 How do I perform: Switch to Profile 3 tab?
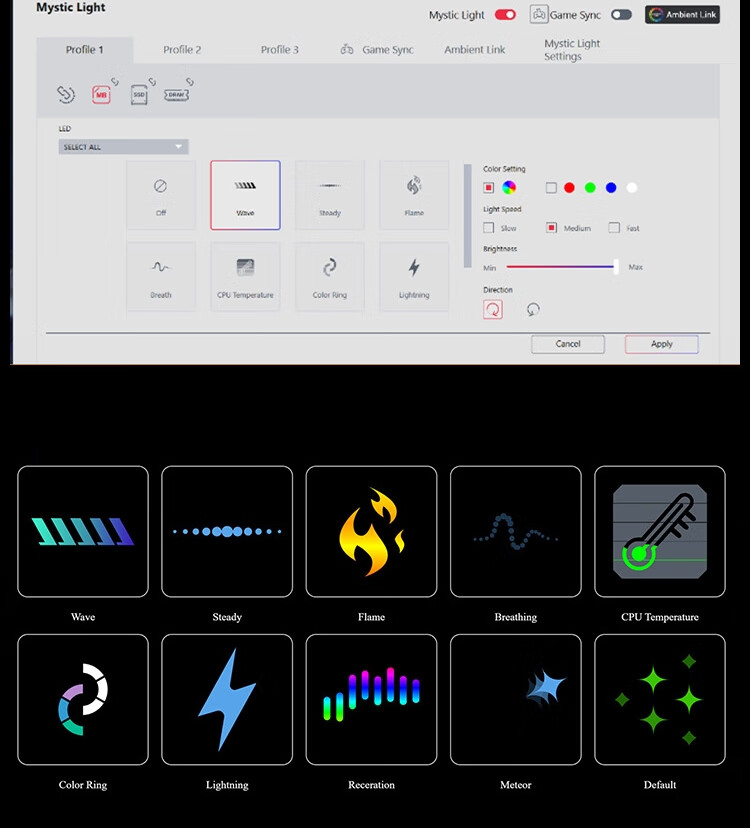tap(279, 50)
